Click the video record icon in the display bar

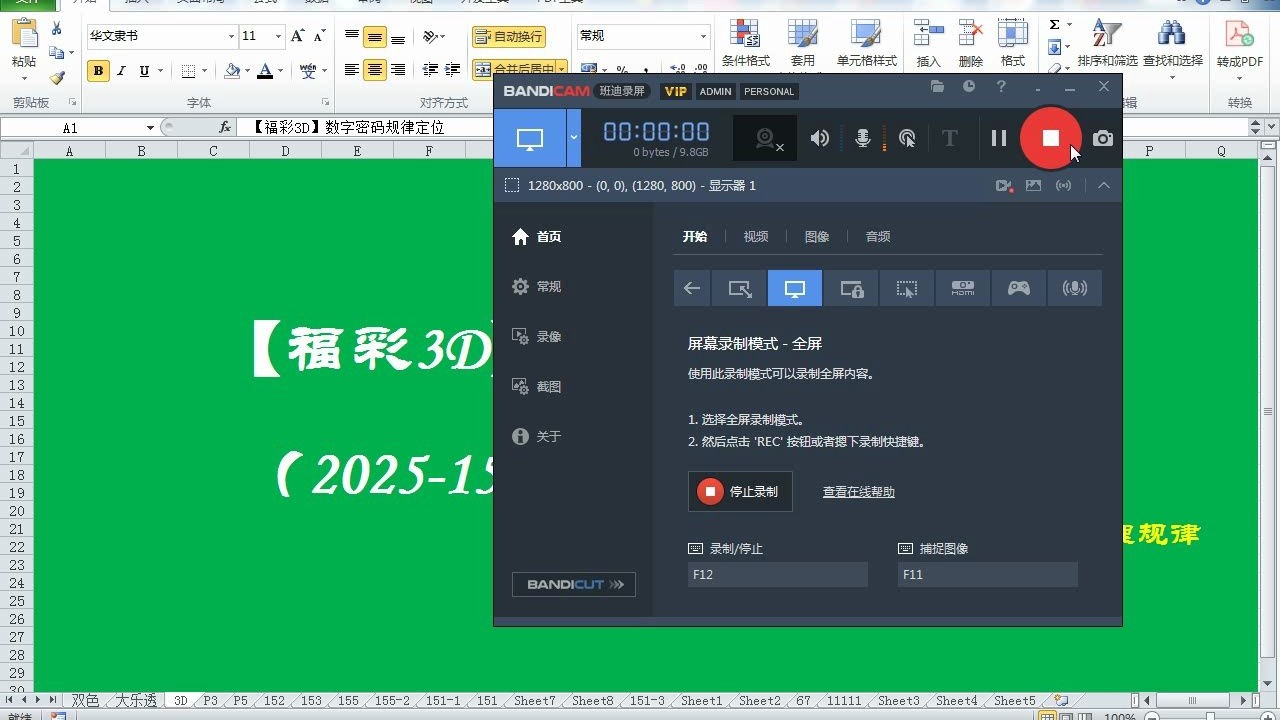click(x=1004, y=185)
